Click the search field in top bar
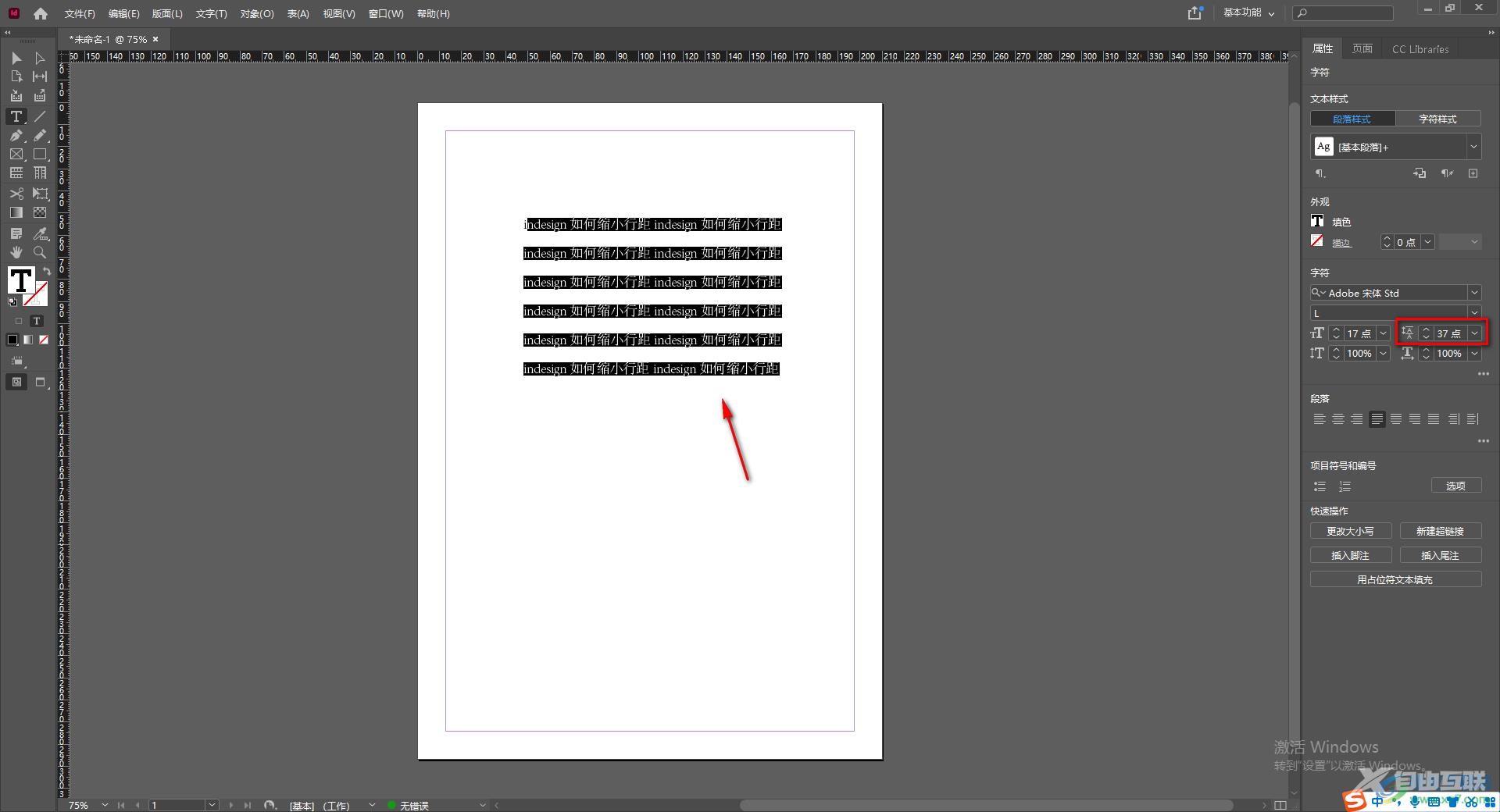 (x=1343, y=13)
